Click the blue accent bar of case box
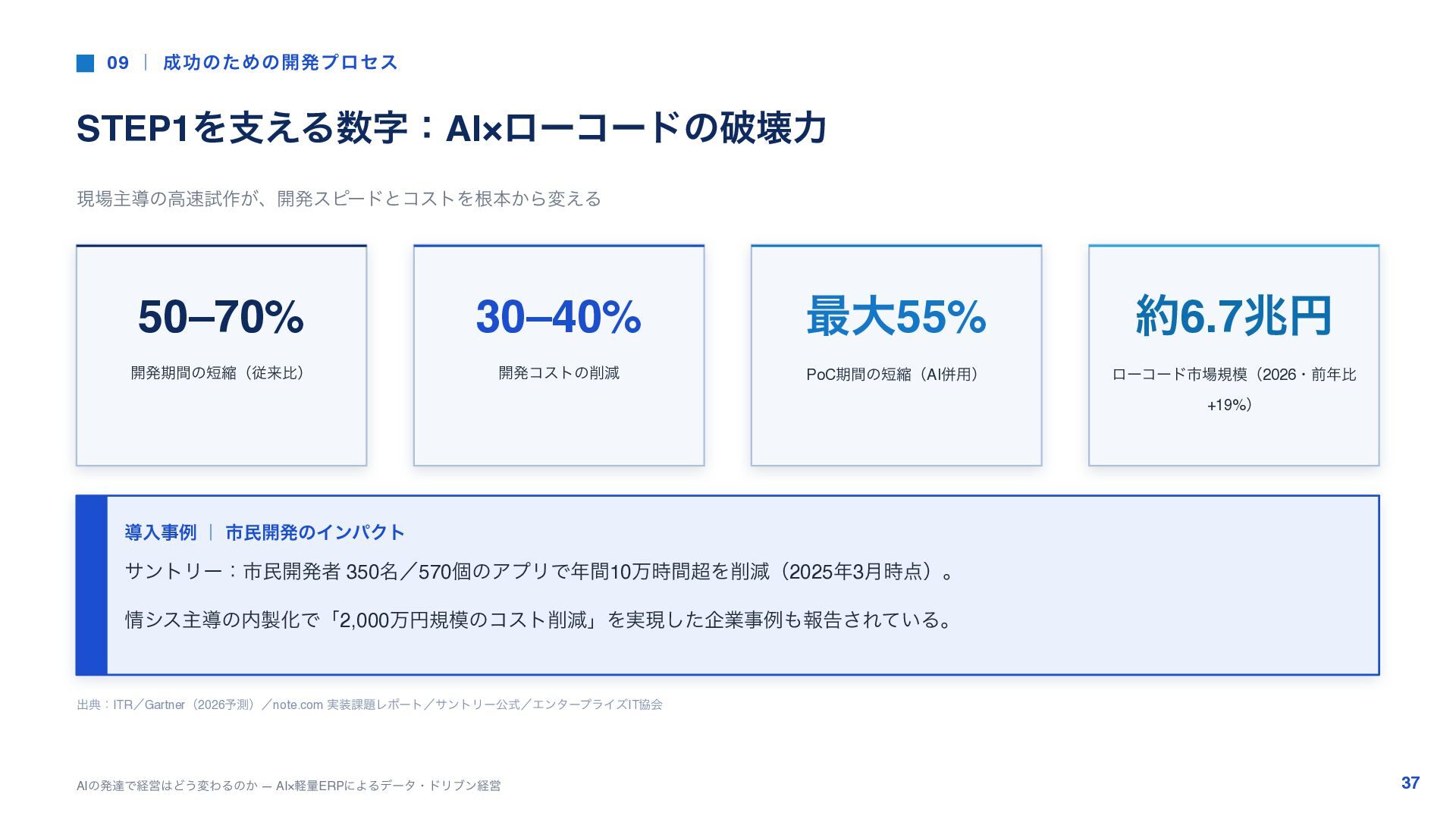The height and width of the screenshot is (819, 1456). 92,585
